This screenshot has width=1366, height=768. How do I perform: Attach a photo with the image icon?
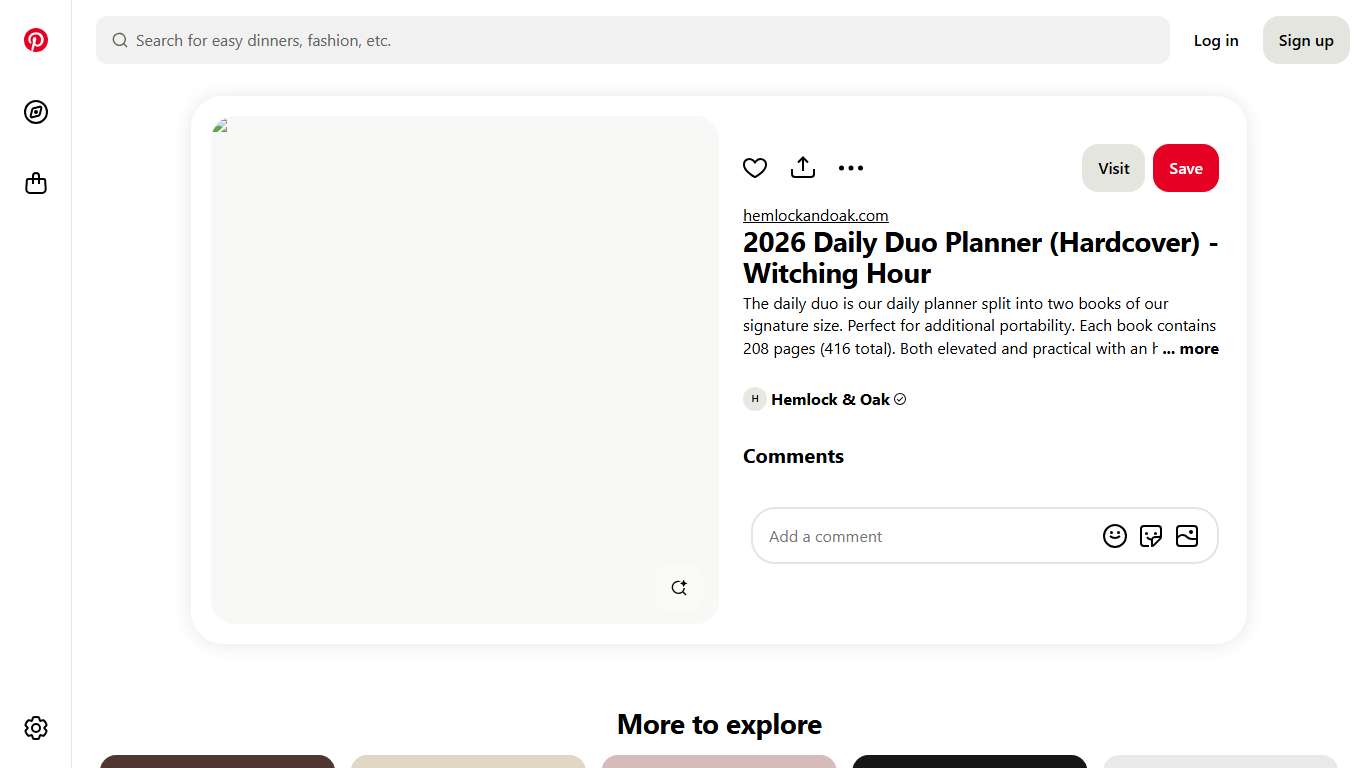(1187, 536)
